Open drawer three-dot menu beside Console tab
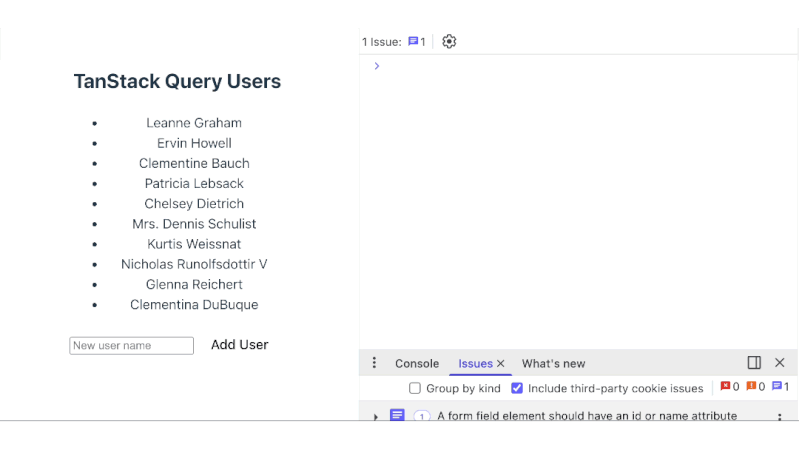799x450 pixels. coord(375,363)
